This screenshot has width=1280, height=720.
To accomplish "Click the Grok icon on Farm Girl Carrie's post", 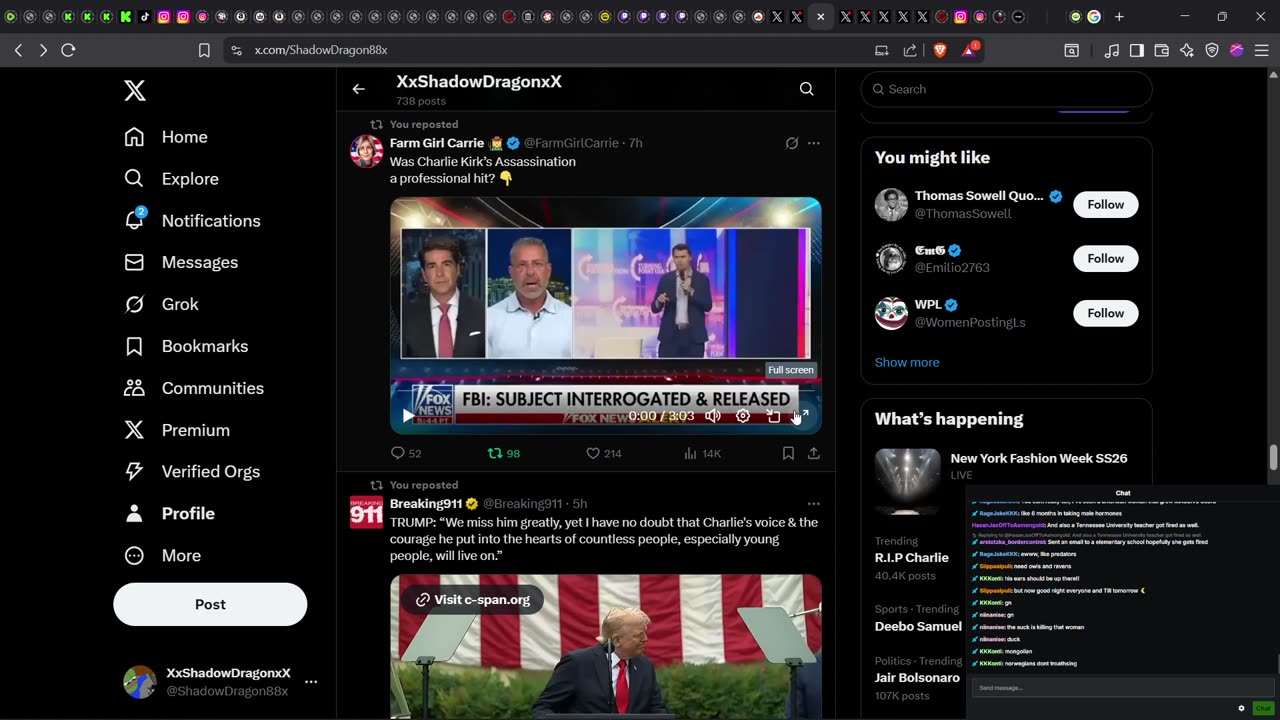I will [792, 143].
